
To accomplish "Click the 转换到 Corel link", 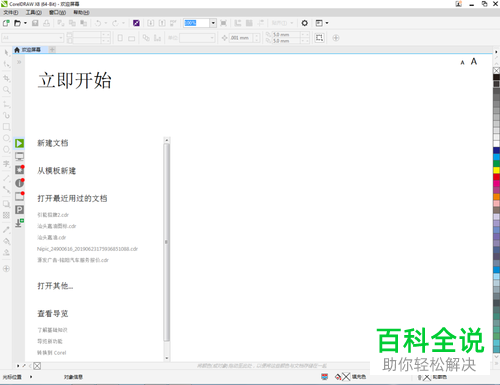I will [52, 353].
